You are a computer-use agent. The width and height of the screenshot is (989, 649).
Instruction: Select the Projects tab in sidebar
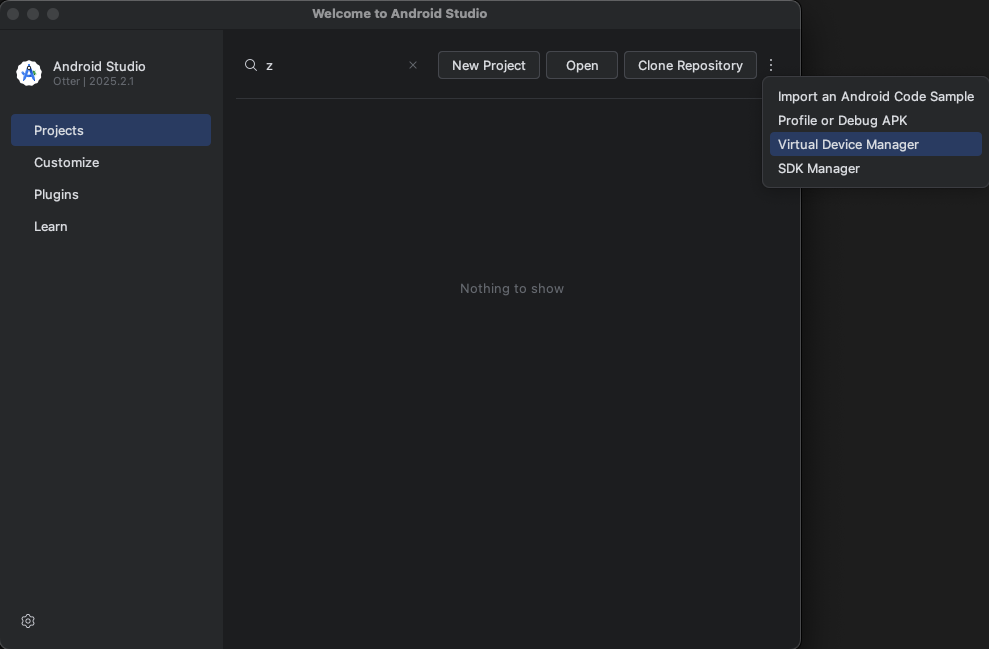click(111, 130)
